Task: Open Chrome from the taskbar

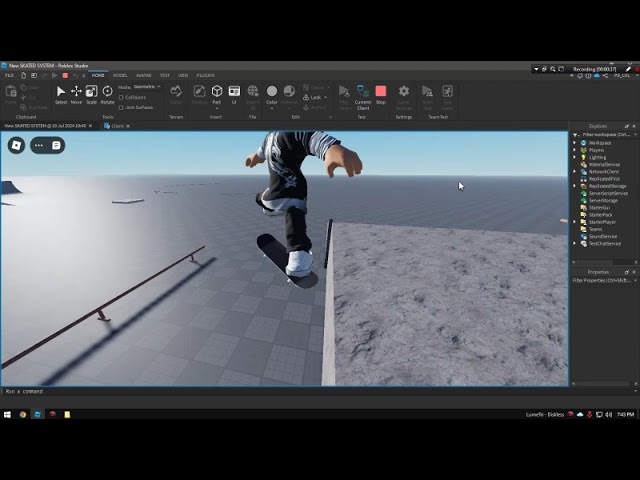Action: [23, 414]
